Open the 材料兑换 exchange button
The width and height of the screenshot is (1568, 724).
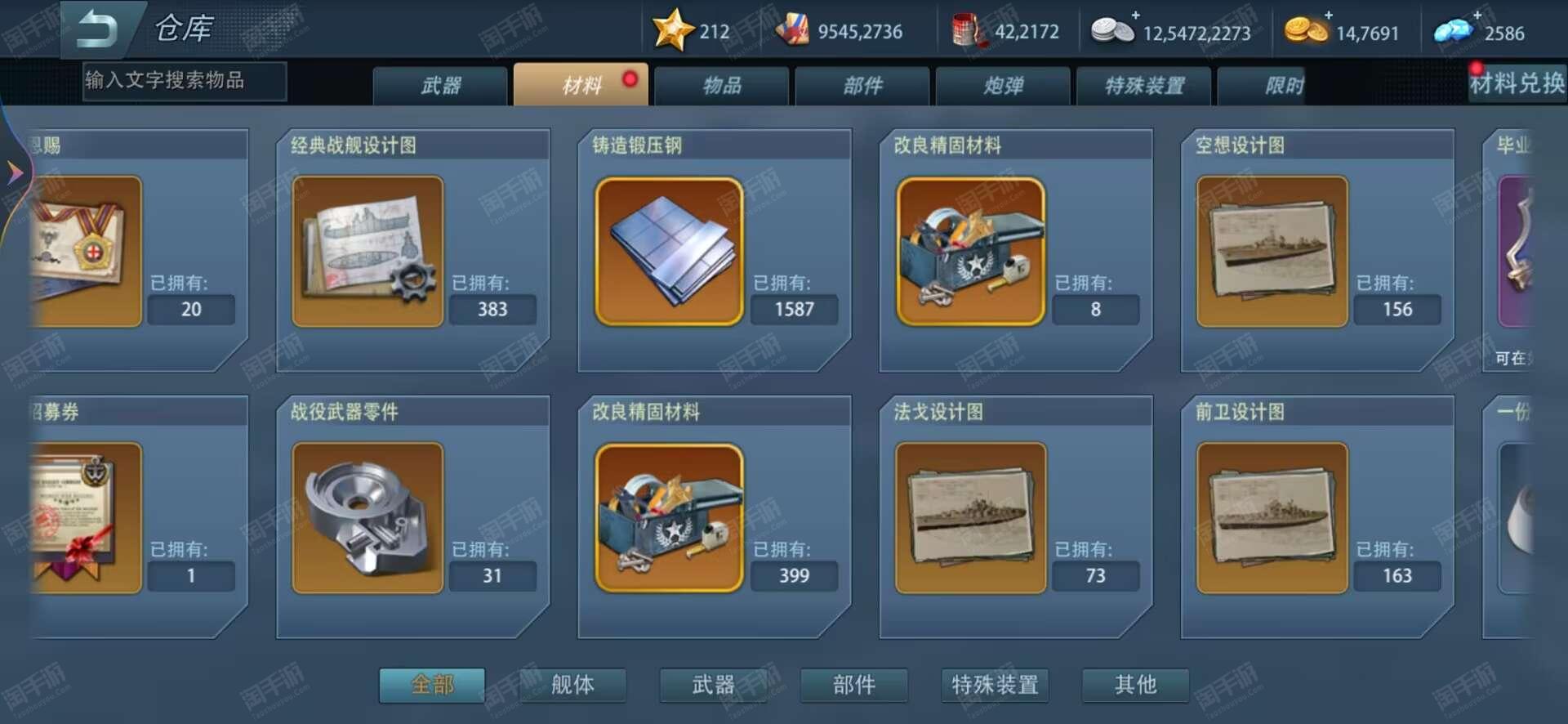click(1517, 83)
